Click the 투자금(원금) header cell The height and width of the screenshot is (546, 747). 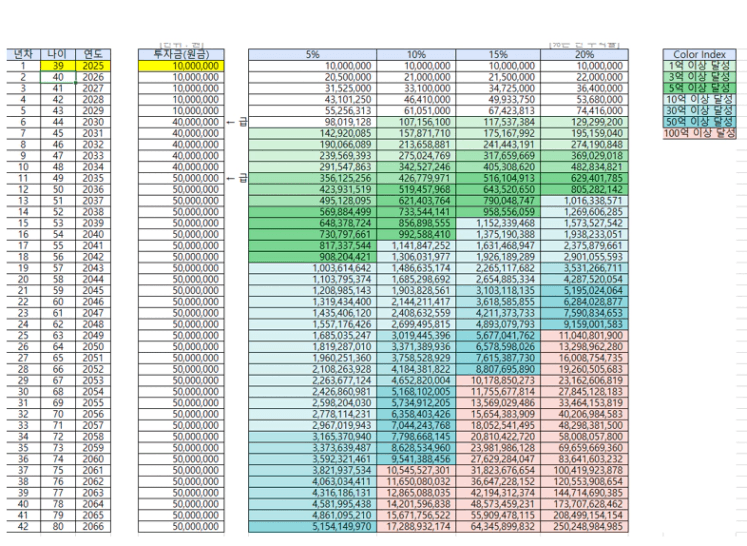181,54
